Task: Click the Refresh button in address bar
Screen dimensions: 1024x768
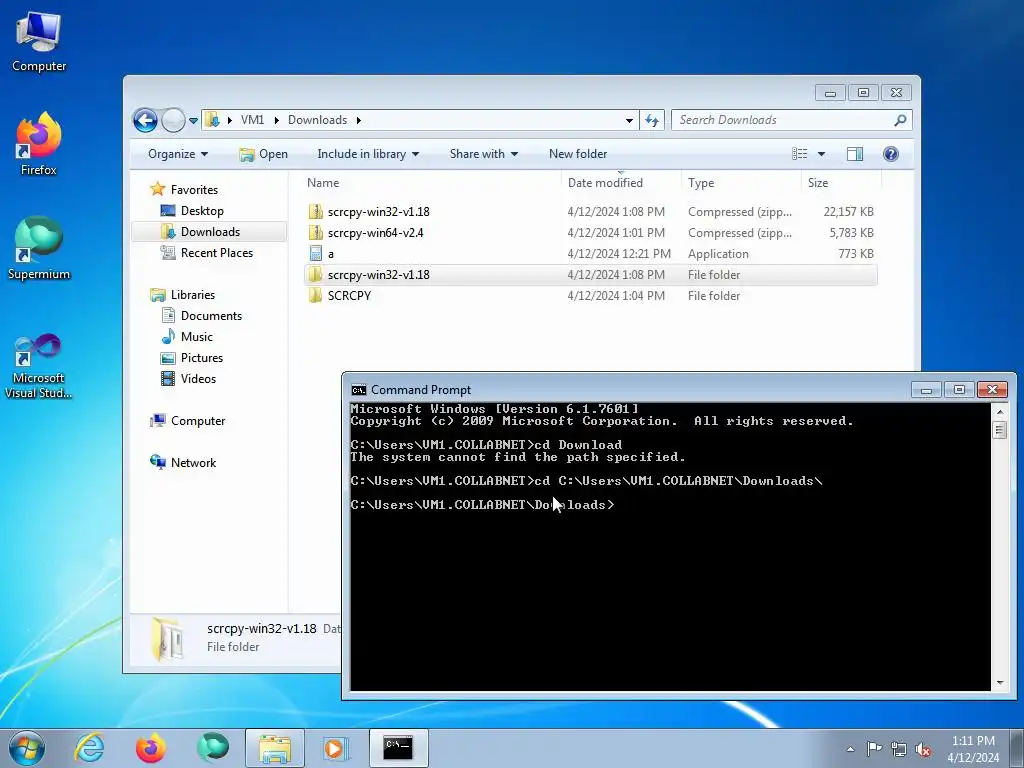Action: point(652,120)
